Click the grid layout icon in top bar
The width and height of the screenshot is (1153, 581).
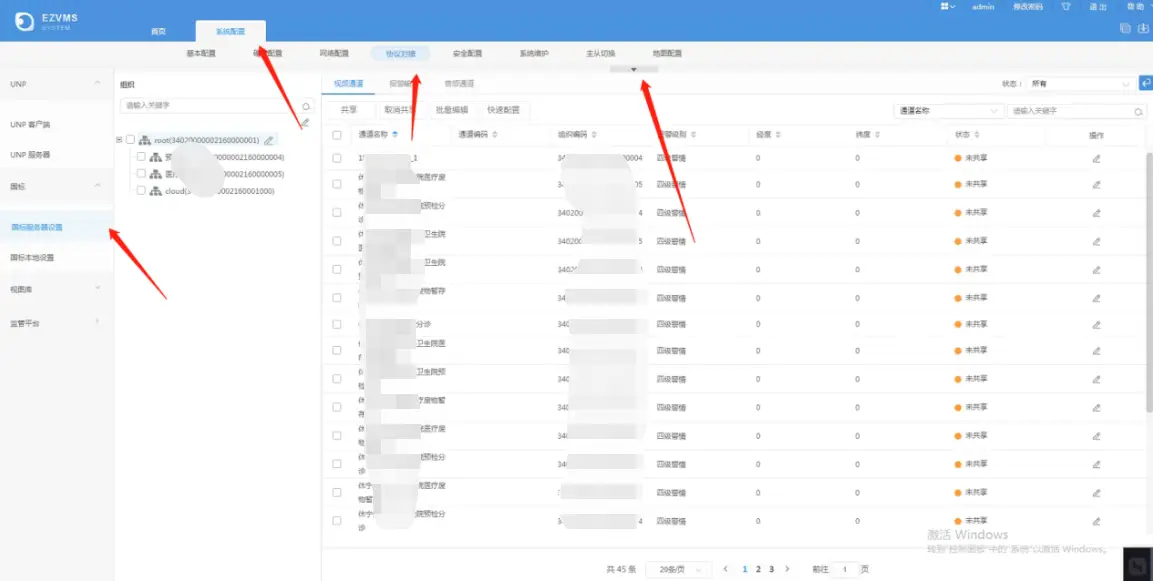point(945,6)
